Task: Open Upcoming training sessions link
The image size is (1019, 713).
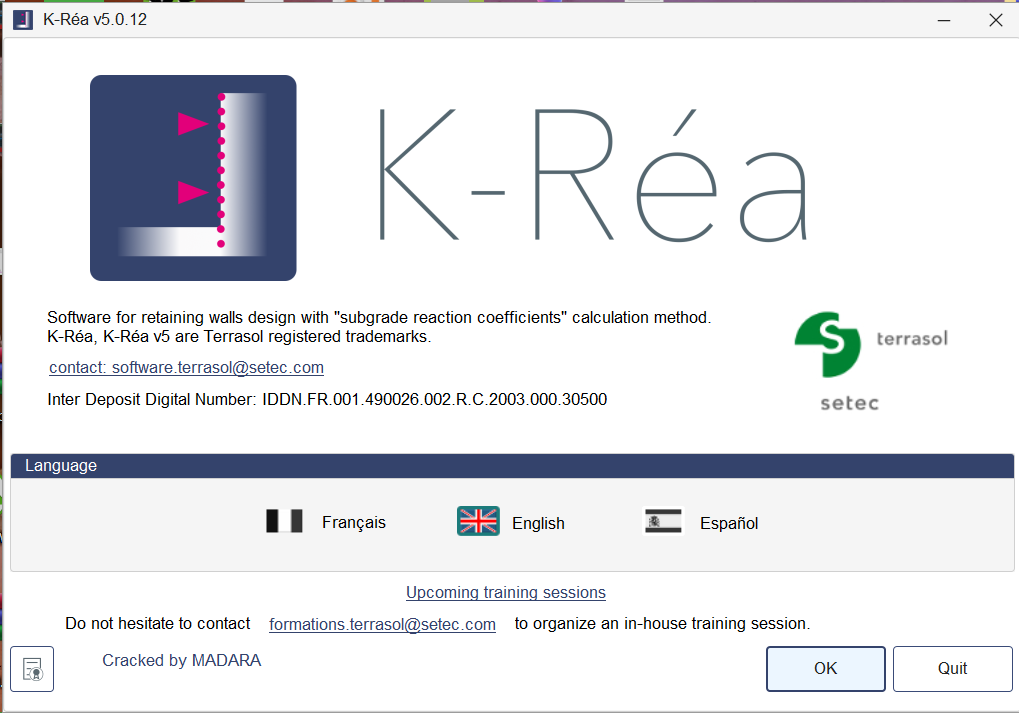Action: (506, 593)
